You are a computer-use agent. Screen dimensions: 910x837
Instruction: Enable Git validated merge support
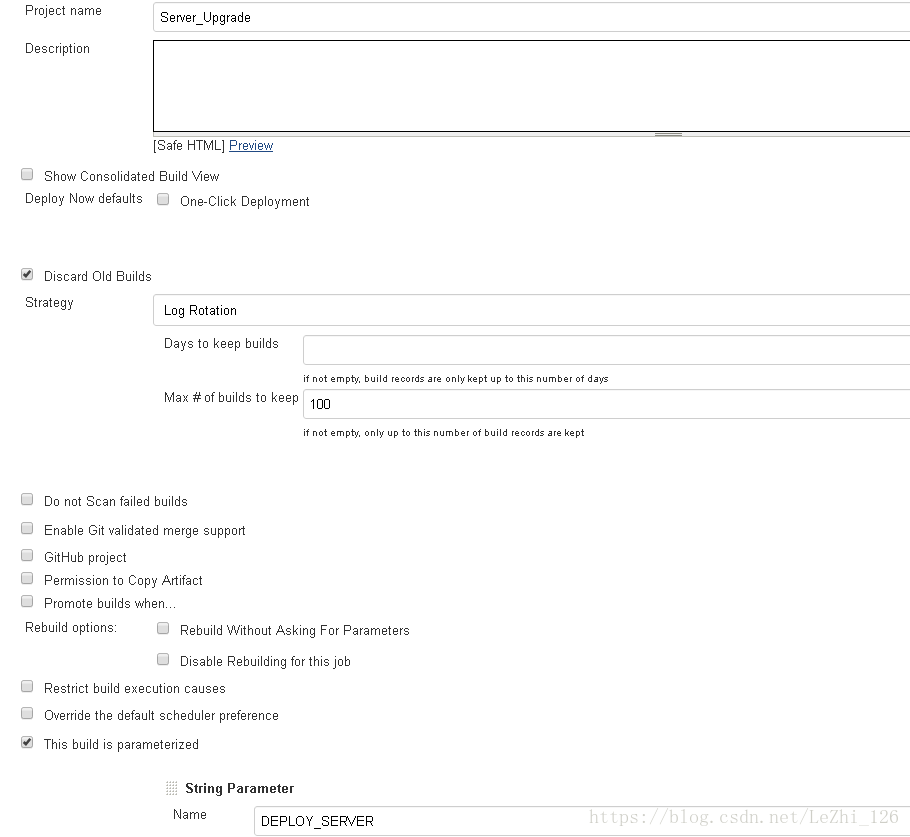coord(27,528)
